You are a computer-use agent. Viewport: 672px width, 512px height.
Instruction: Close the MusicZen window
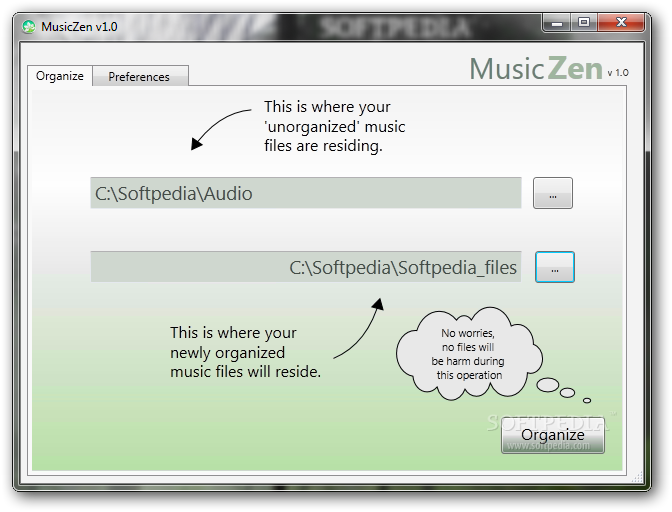[x=621, y=23]
